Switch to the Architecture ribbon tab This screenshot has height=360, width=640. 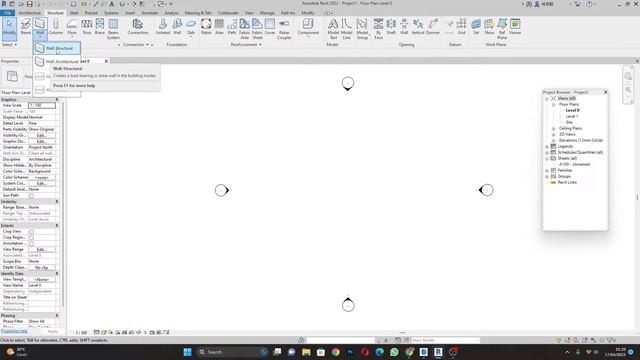coord(30,13)
